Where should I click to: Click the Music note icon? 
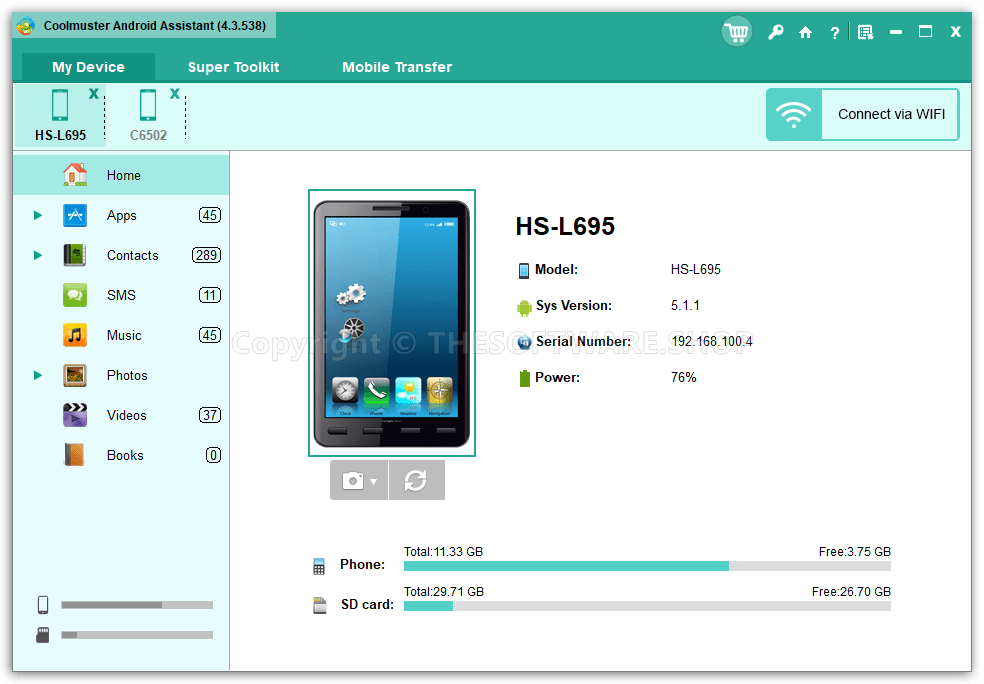click(x=75, y=335)
